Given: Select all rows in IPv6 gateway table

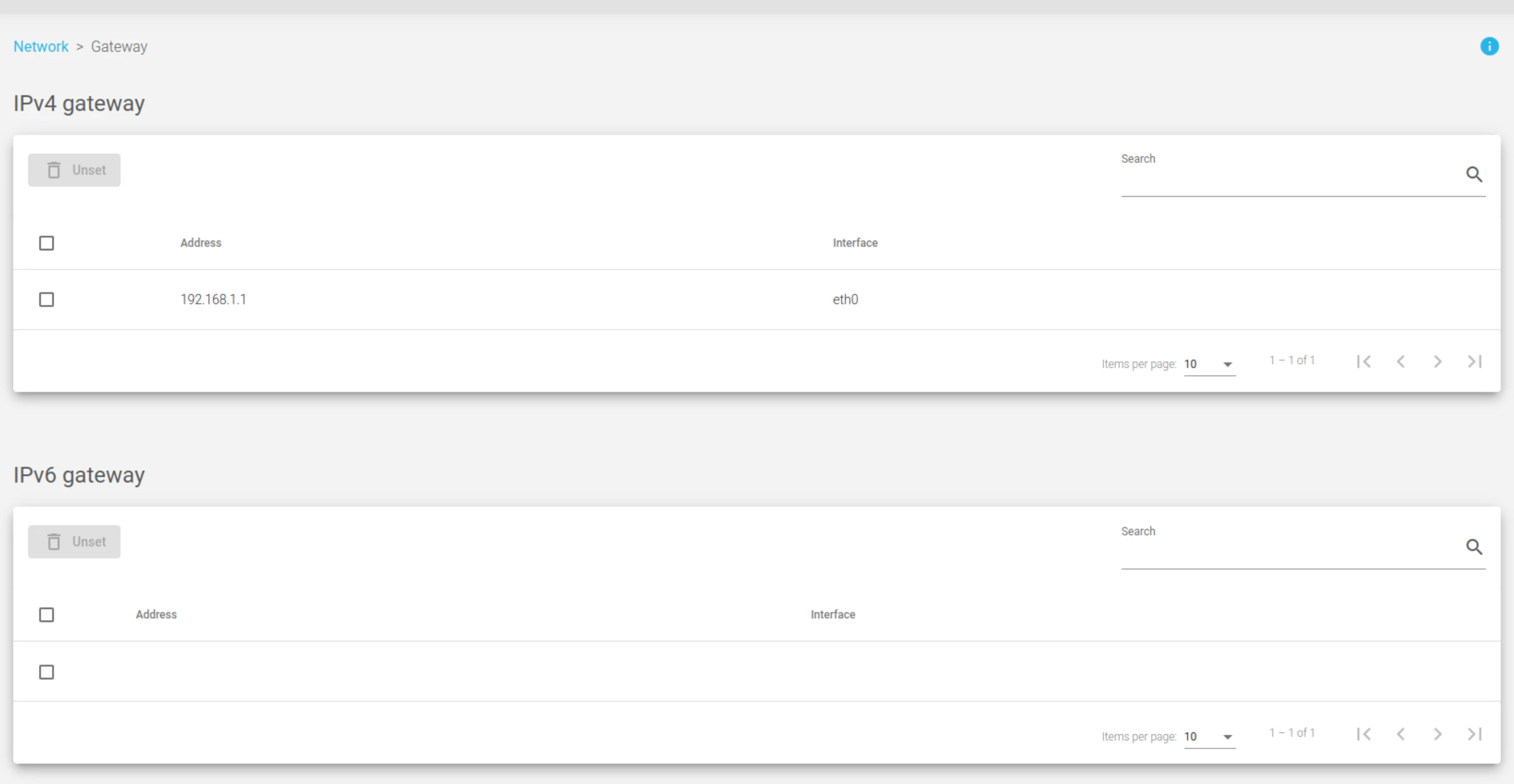Looking at the screenshot, I should (46, 615).
